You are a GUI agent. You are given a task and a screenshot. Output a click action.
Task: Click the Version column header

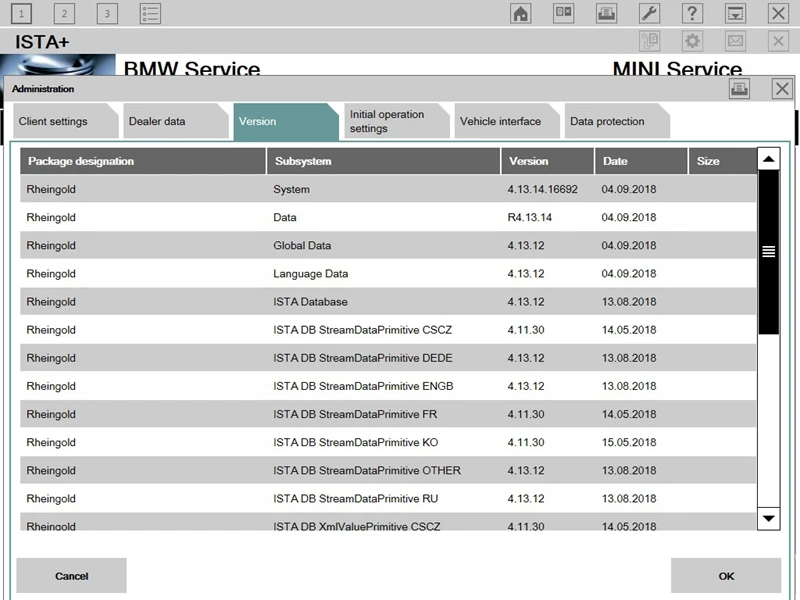547,161
